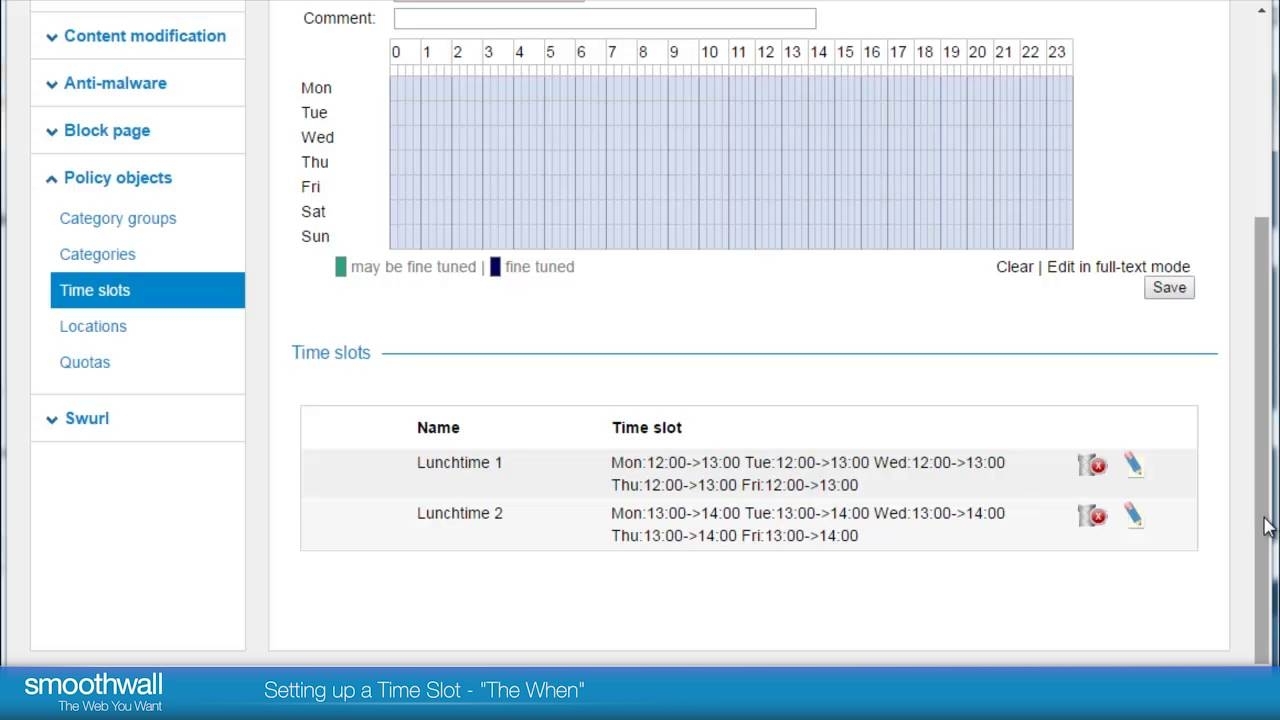
Task: Click Lunchtime 2 schedule text Mon:13:00->14:00
Action: point(676,513)
